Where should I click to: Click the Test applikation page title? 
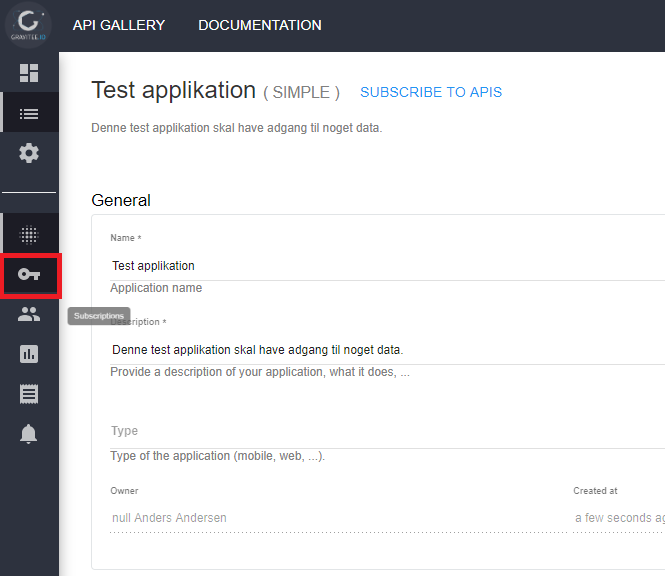[174, 90]
